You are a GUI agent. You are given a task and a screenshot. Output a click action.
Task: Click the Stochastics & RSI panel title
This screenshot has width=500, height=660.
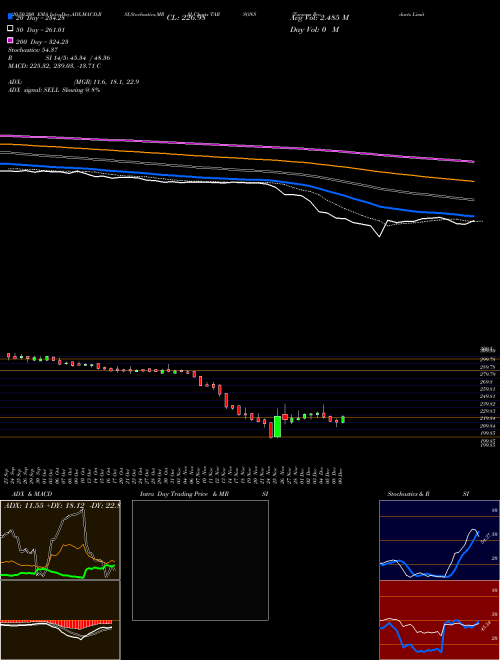(428, 494)
